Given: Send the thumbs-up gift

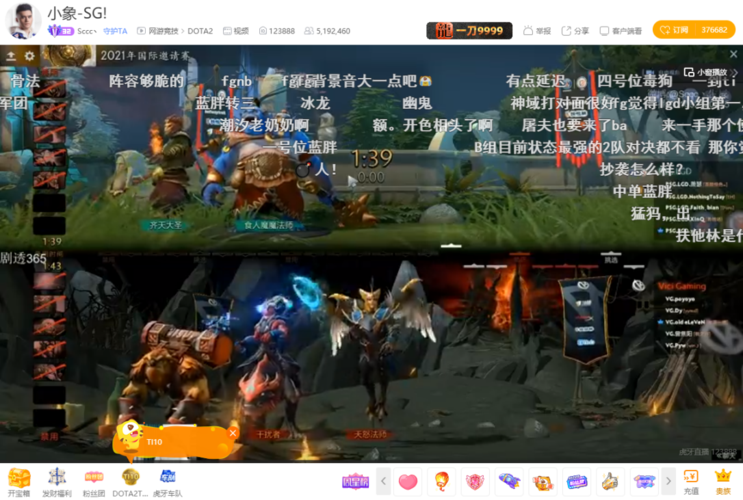Looking at the screenshot, I should click(610, 482).
